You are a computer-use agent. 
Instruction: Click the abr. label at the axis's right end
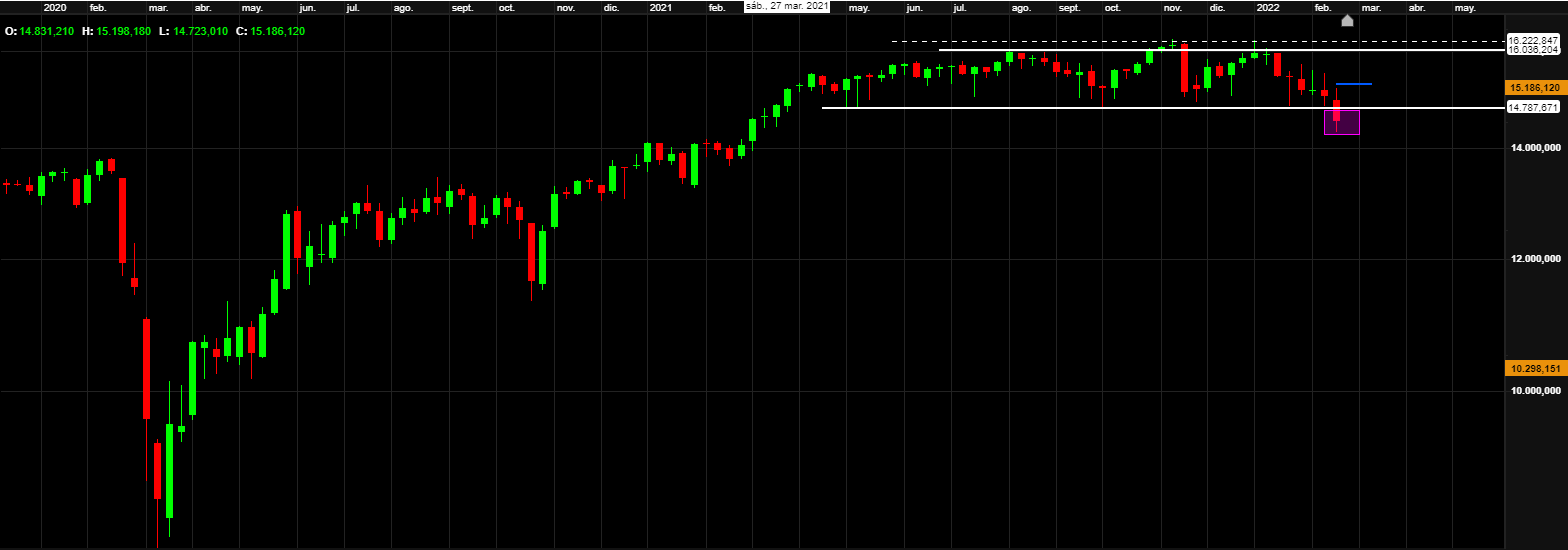[1417, 7]
